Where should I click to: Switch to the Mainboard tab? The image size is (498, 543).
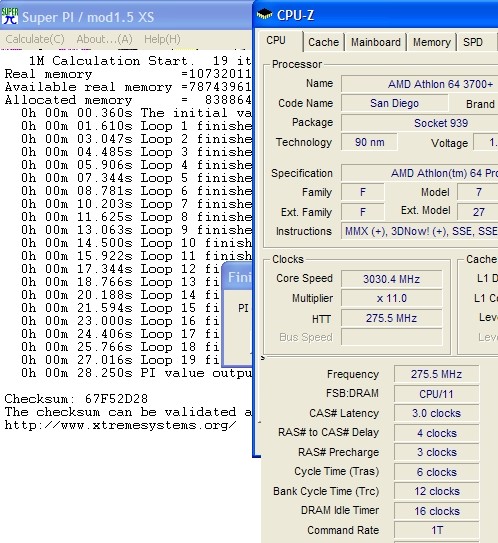pyautogui.click(x=376, y=42)
